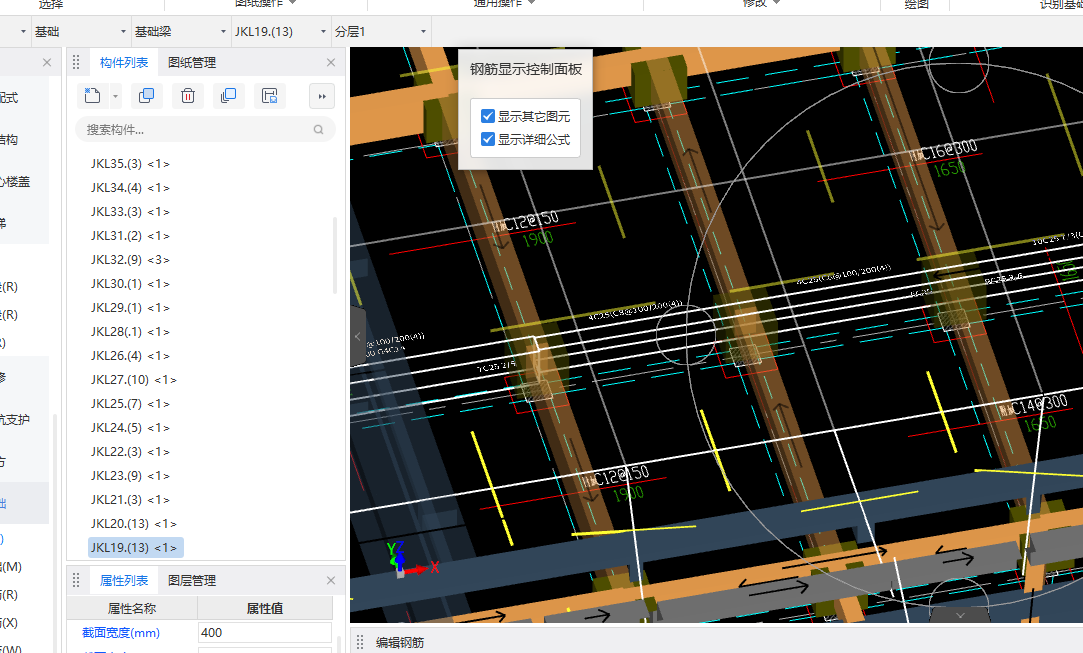
Task: Click the save component archive icon
Action: 270,95
